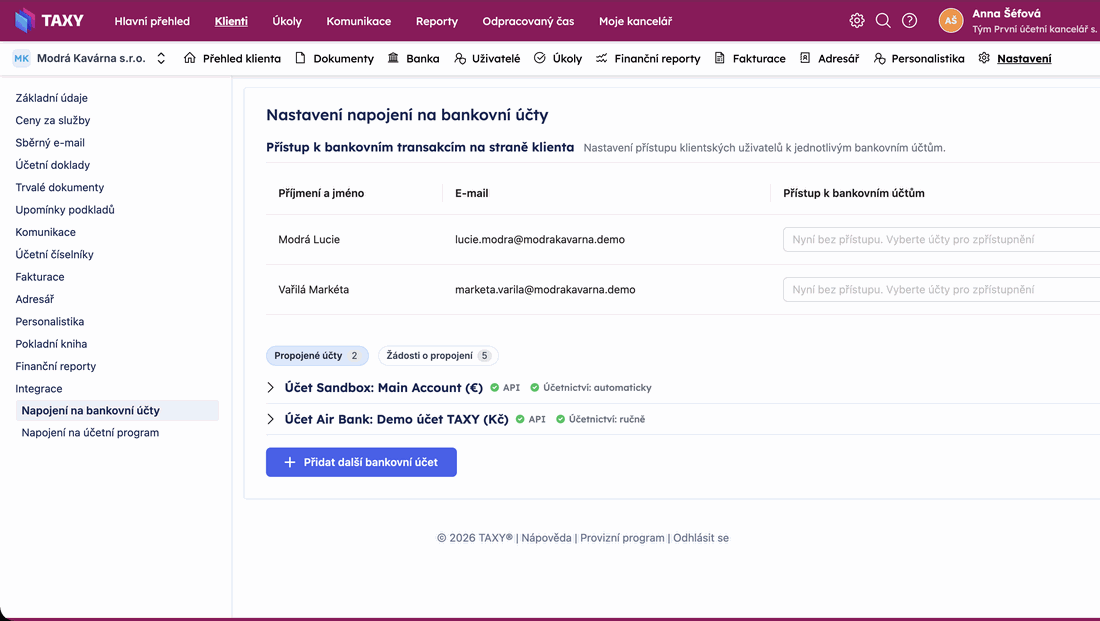Click the MK client badge
Viewport: 1100px width, 621px height.
tap(22, 58)
